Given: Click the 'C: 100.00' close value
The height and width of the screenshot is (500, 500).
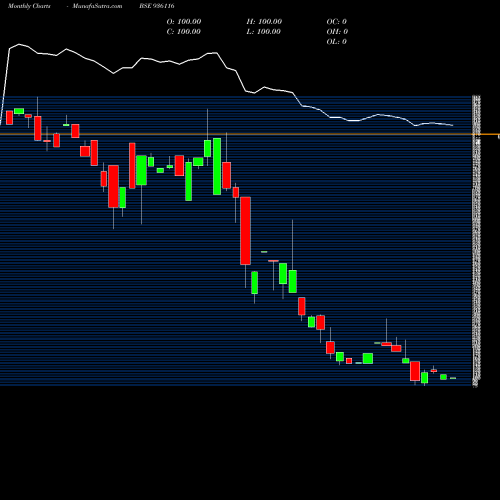Looking at the screenshot, I should pos(184,32).
